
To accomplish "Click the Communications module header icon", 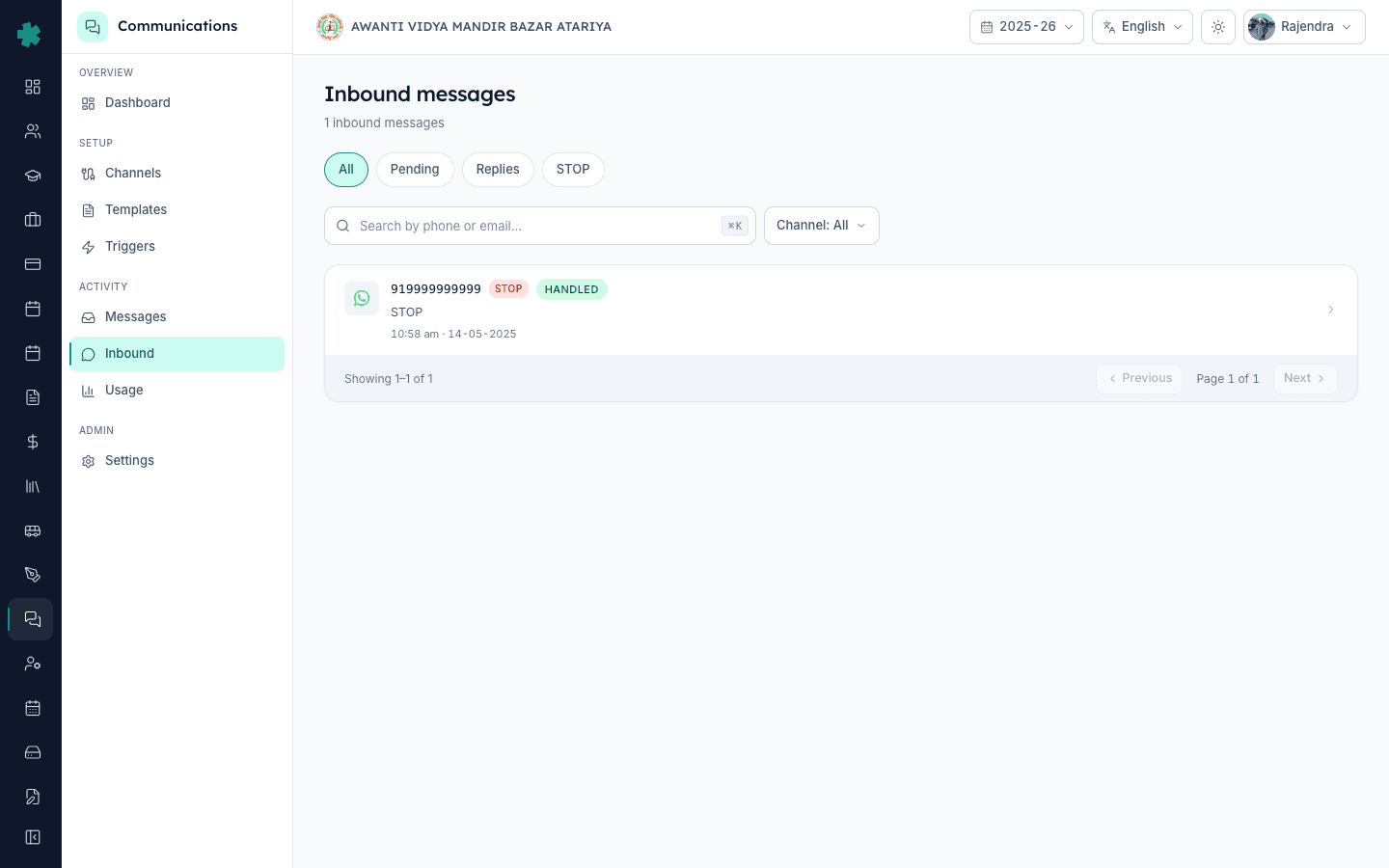I will click(93, 27).
